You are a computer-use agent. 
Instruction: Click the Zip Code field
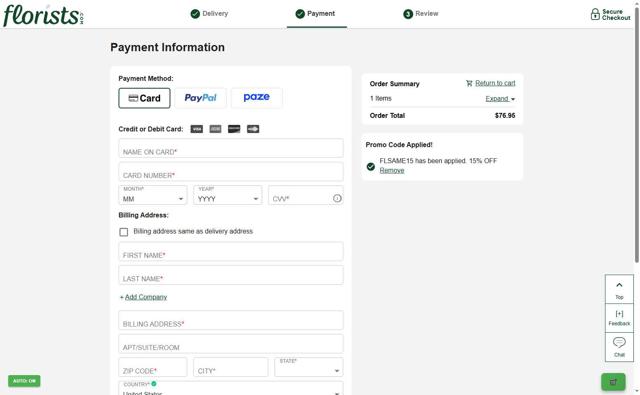pyautogui.click(x=153, y=367)
